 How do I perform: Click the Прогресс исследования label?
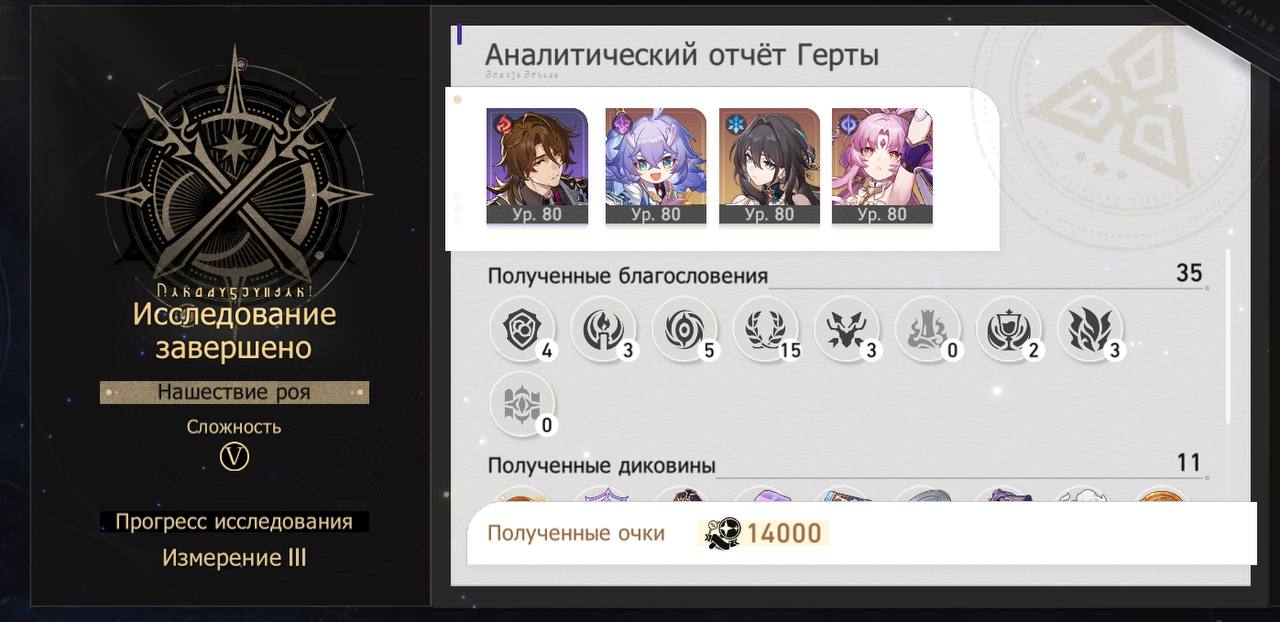point(234,522)
